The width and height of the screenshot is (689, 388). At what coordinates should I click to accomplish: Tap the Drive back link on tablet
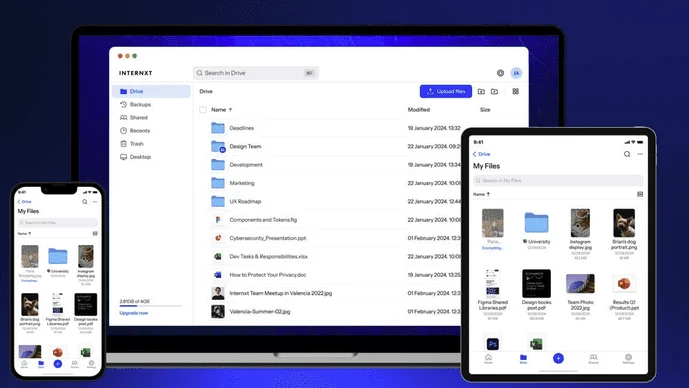pyautogui.click(x=482, y=154)
